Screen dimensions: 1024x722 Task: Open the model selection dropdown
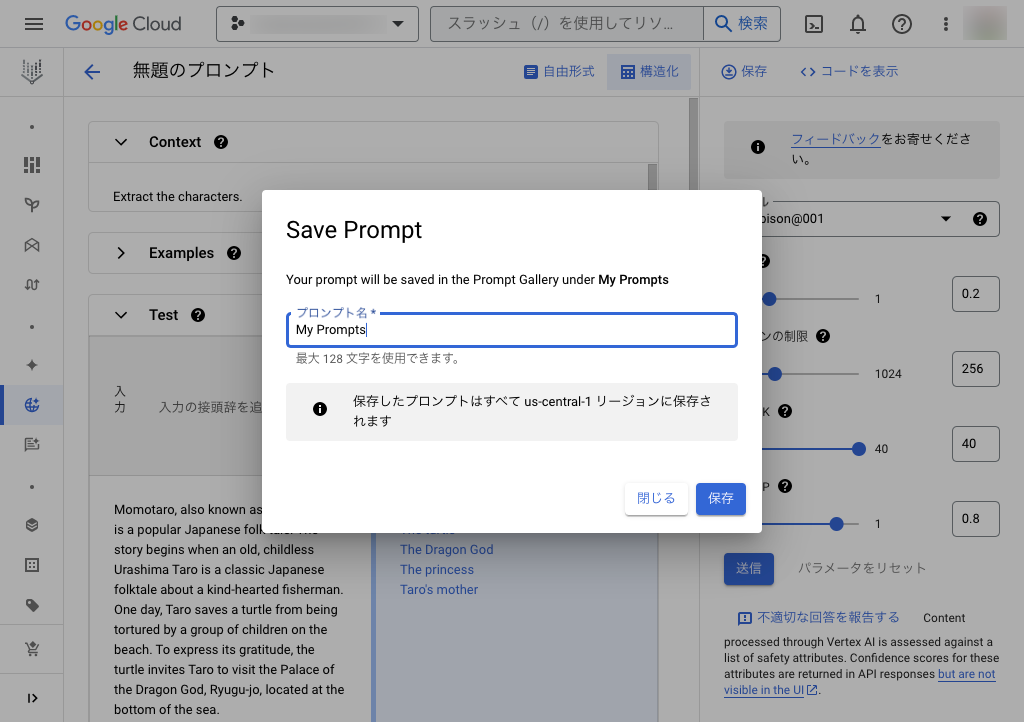click(x=945, y=219)
